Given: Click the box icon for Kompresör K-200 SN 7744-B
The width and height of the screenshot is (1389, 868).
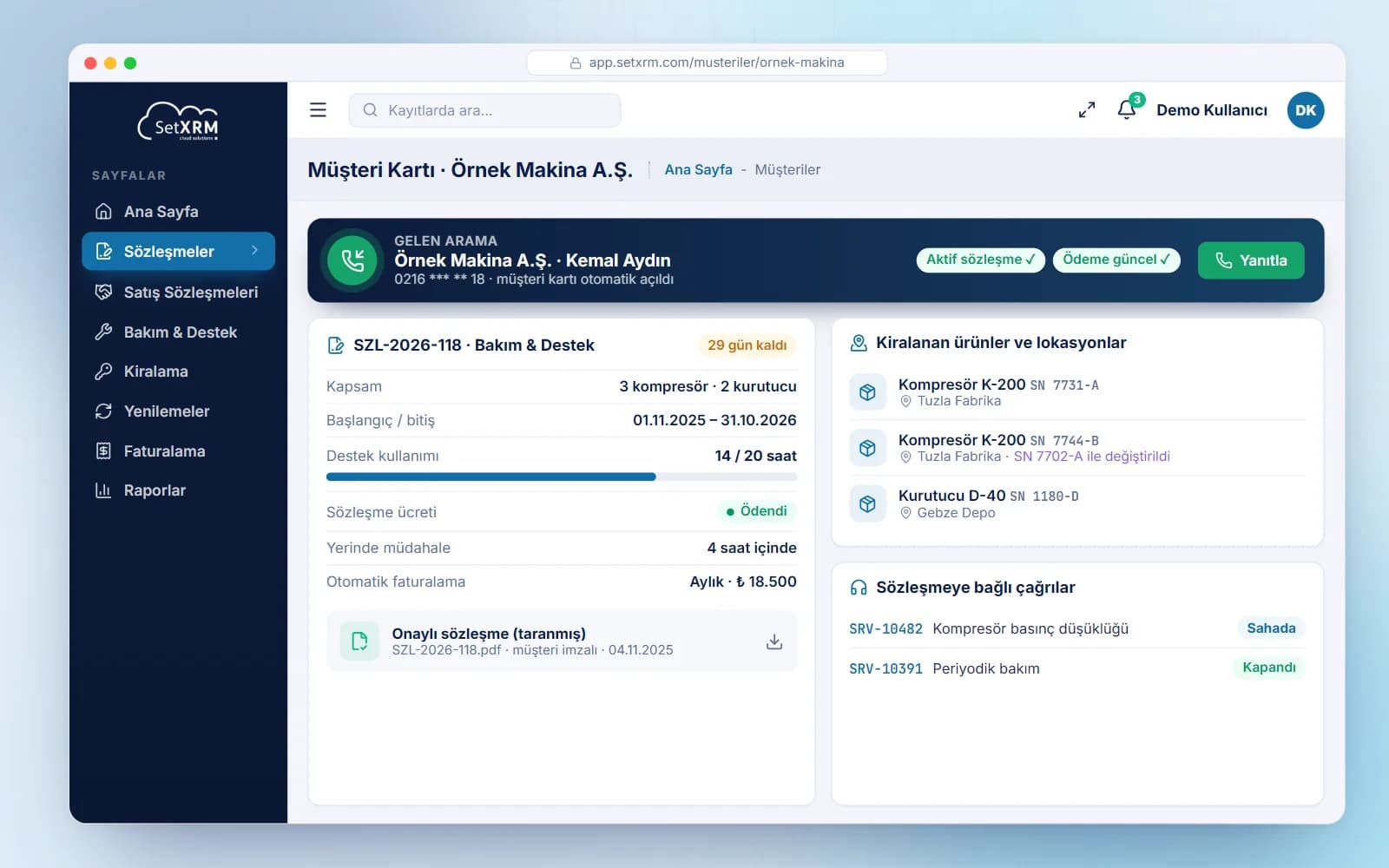Looking at the screenshot, I should [x=867, y=448].
